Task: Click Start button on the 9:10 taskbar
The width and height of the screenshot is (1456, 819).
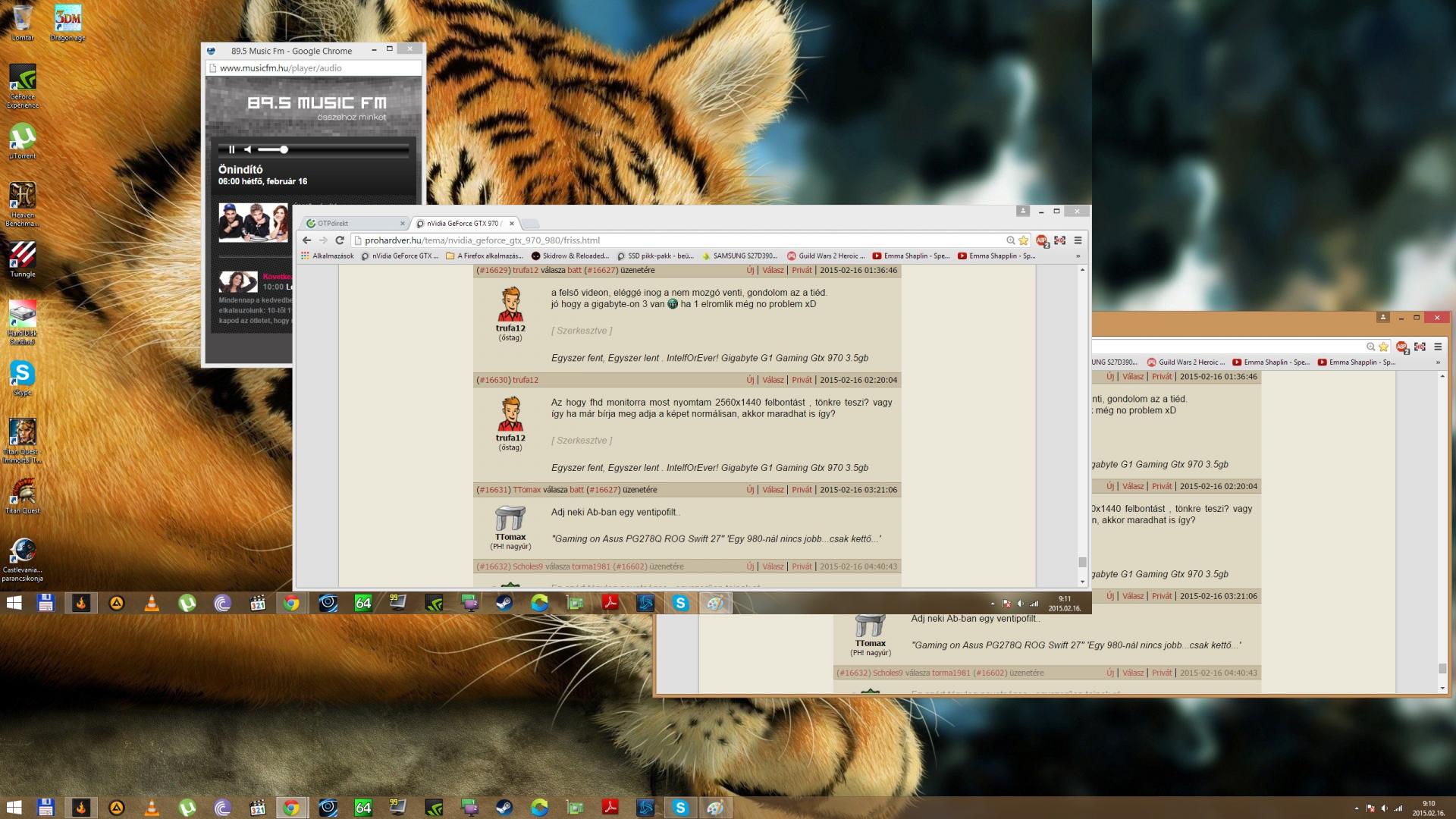Action: [14, 808]
